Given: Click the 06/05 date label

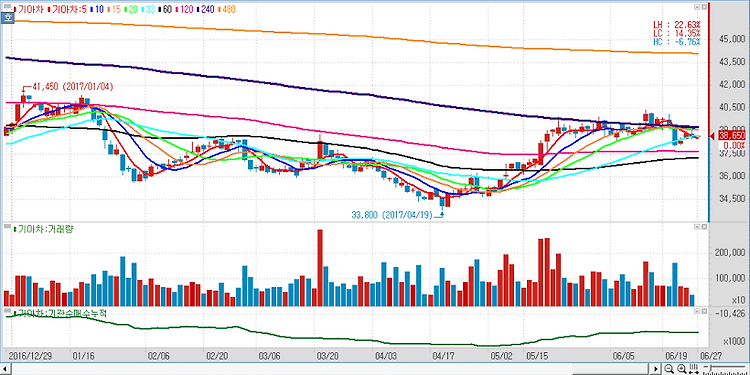Looking at the screenshot, I should [624, 356].
